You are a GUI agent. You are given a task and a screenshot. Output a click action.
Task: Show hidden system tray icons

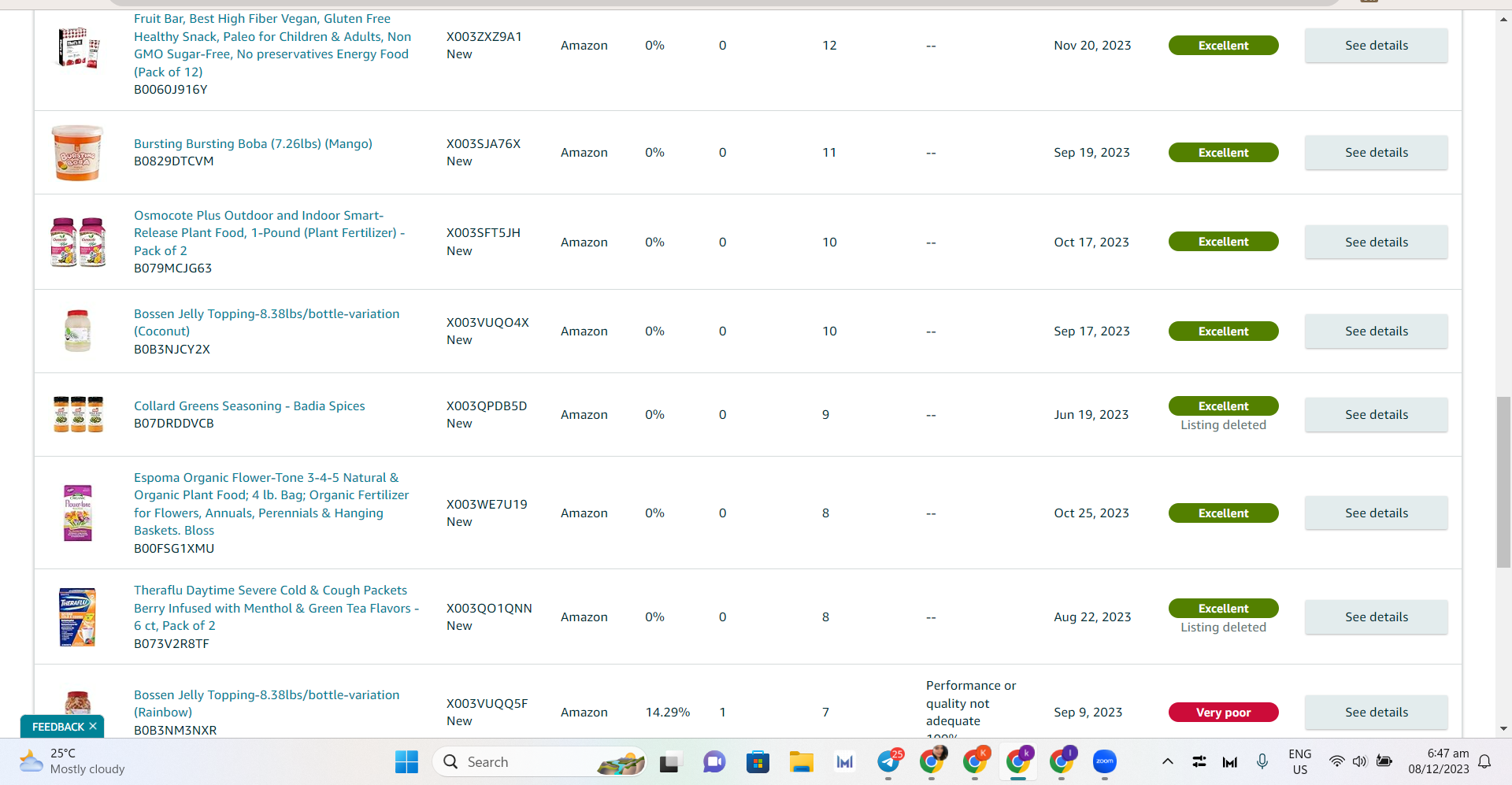1168,761
